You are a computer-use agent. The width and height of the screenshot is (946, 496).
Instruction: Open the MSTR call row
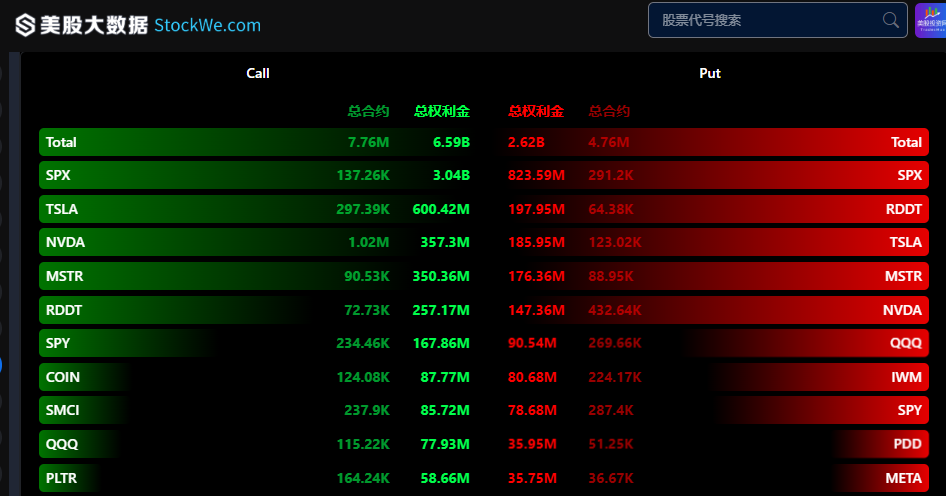(x=256, y=276)
